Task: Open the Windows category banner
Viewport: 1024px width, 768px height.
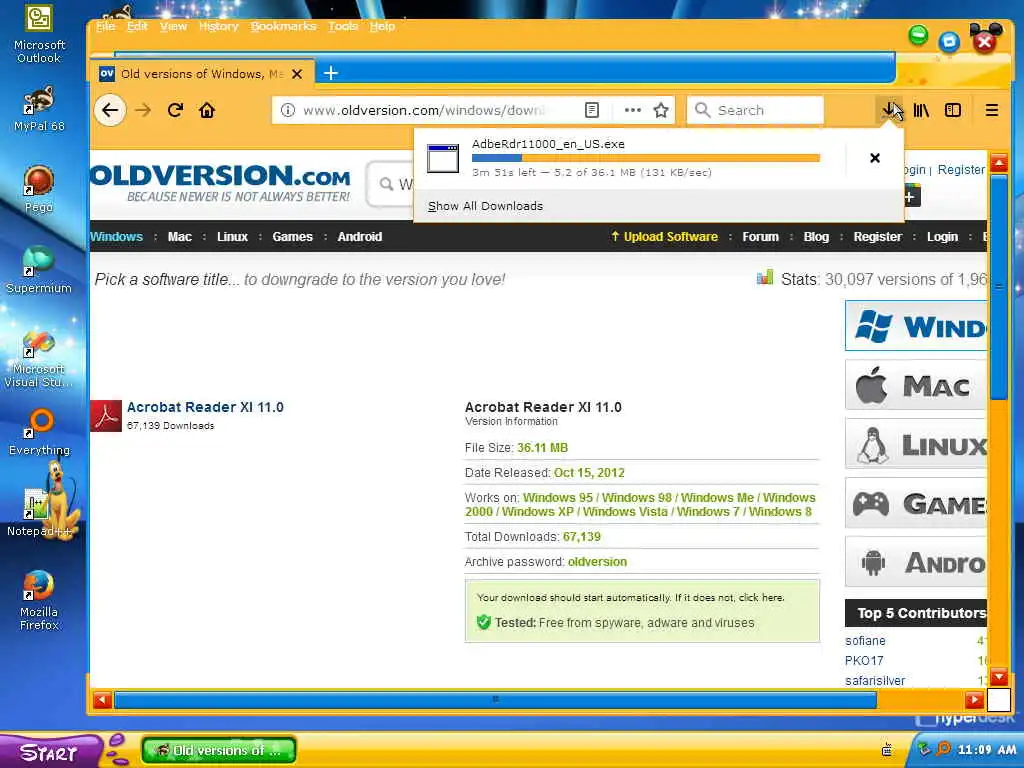Action: [916, 326]
